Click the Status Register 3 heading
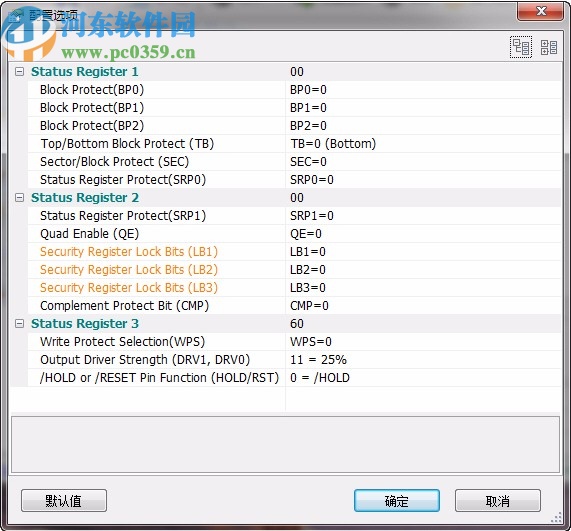This screenshot has height=531, width=571. (x=84, y=323)
